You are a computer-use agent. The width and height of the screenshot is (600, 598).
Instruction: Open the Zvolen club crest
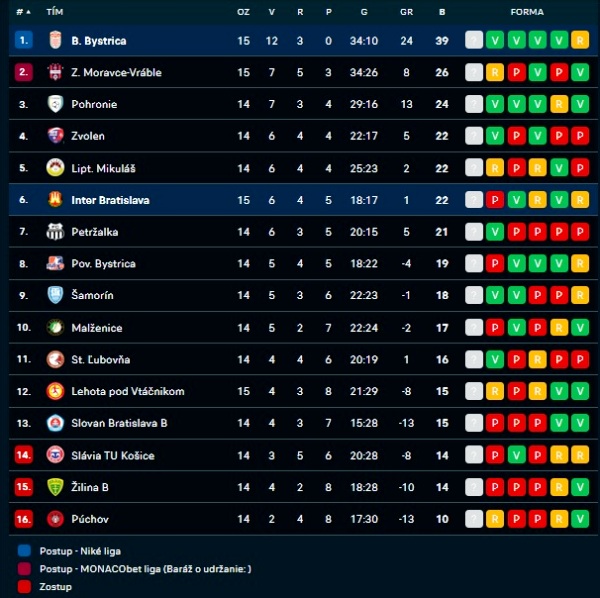(55, 136)
